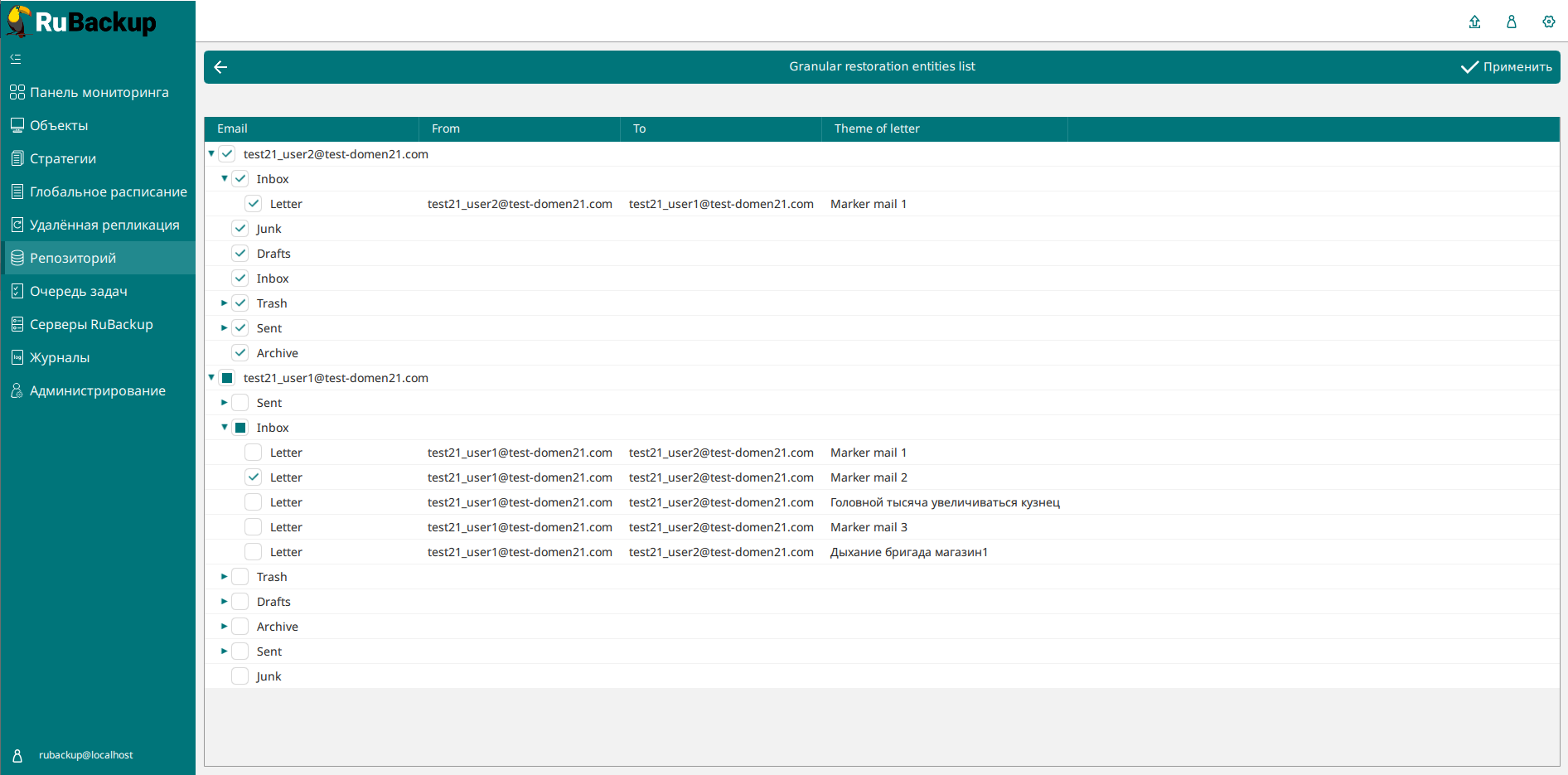Open the settings gear icon
The image size is (1568, 775).
click(x=1548, y=22)
